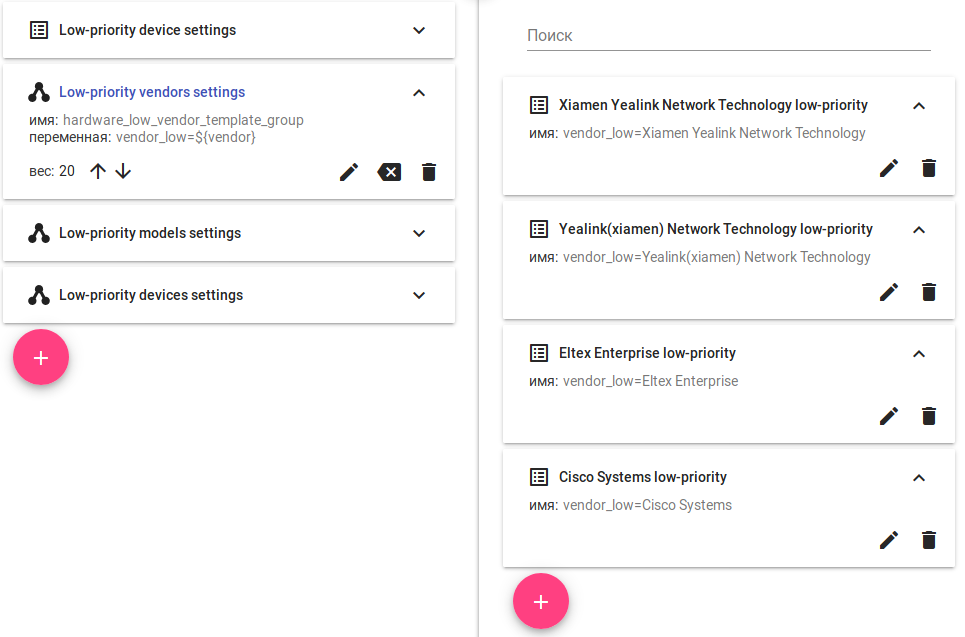Delete the Cisco Systems low-priority entry

tap(929, 540)
